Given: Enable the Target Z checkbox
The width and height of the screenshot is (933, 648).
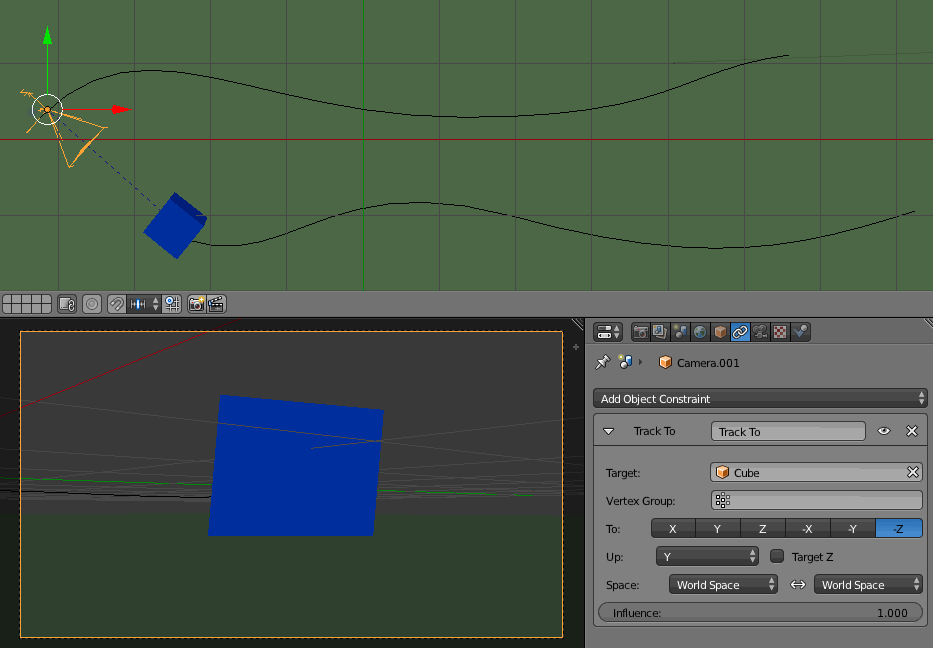Looking at the screenshot, I should click(x=777, y=556).
